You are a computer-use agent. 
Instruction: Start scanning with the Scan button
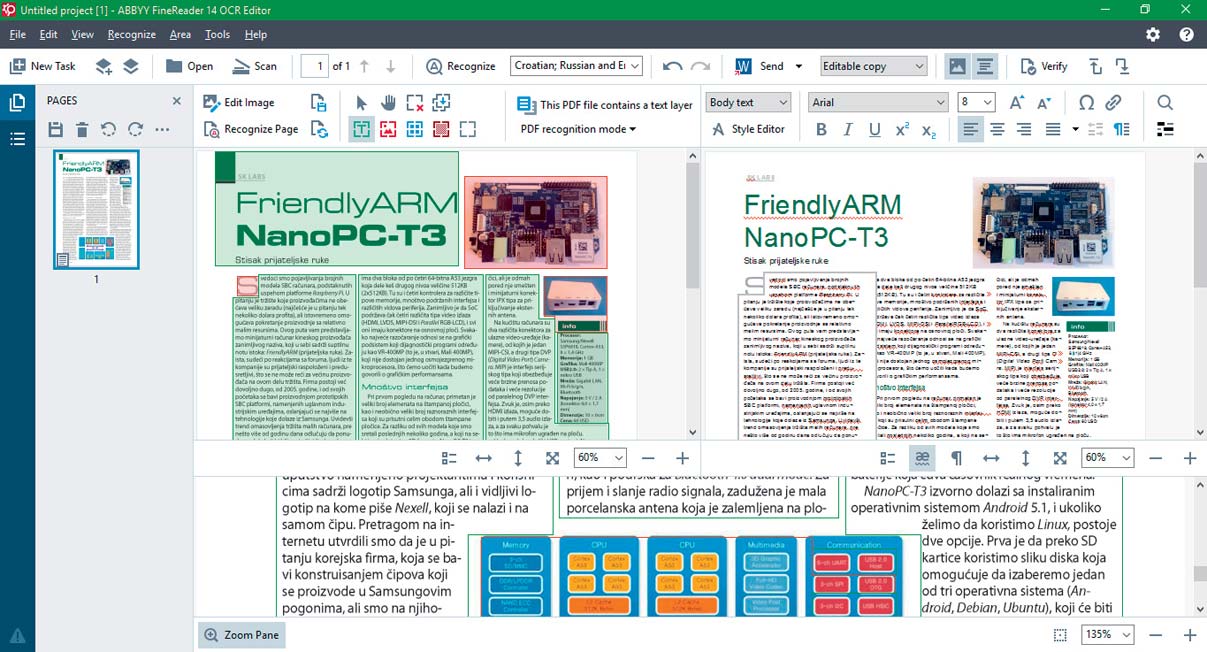click(x=255, y=66)
